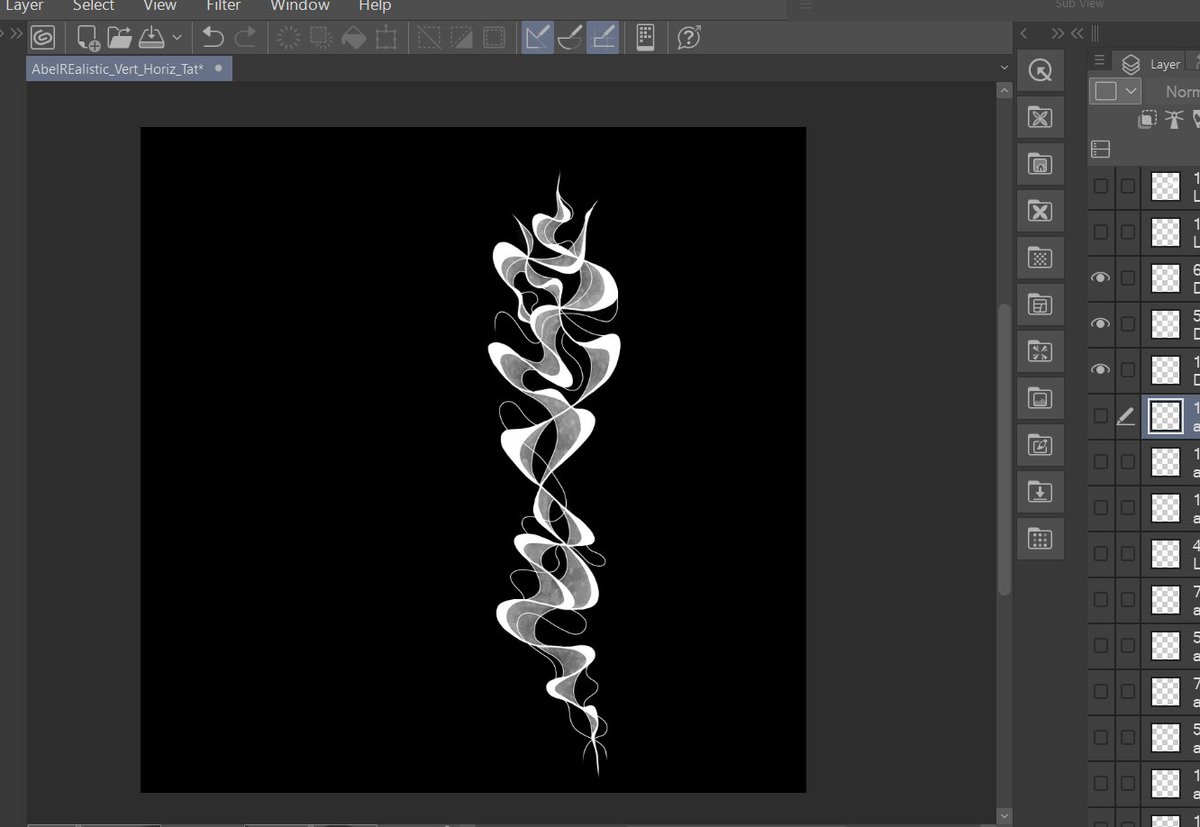Click the Open file folder icon

pyautogui.click(x=120, y=38)
